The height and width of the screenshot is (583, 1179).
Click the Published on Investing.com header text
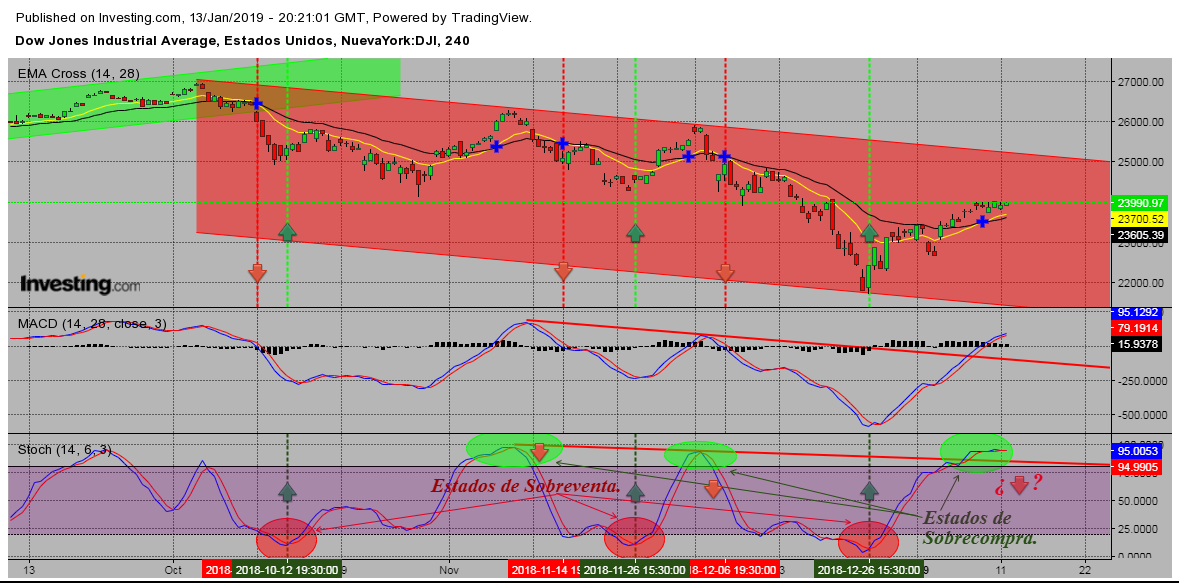tap(273, 17)
